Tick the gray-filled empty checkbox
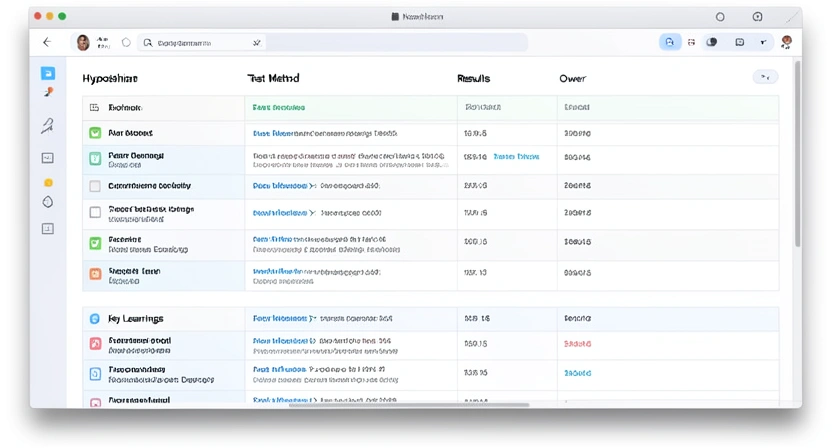Viewport: 832px width, 448px height. (x=95, y=186)
